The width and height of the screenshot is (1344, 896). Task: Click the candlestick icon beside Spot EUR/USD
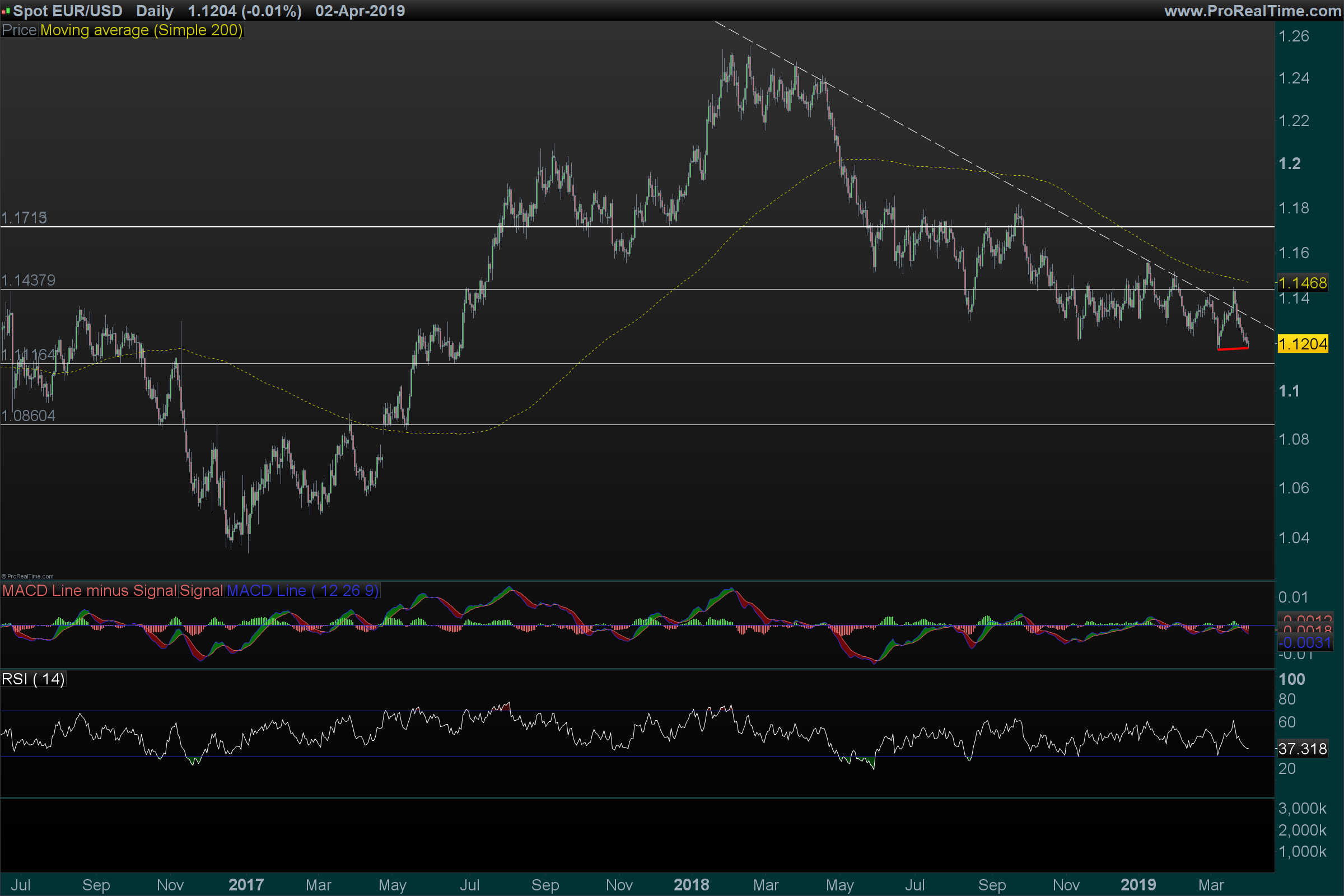point(6,11)
